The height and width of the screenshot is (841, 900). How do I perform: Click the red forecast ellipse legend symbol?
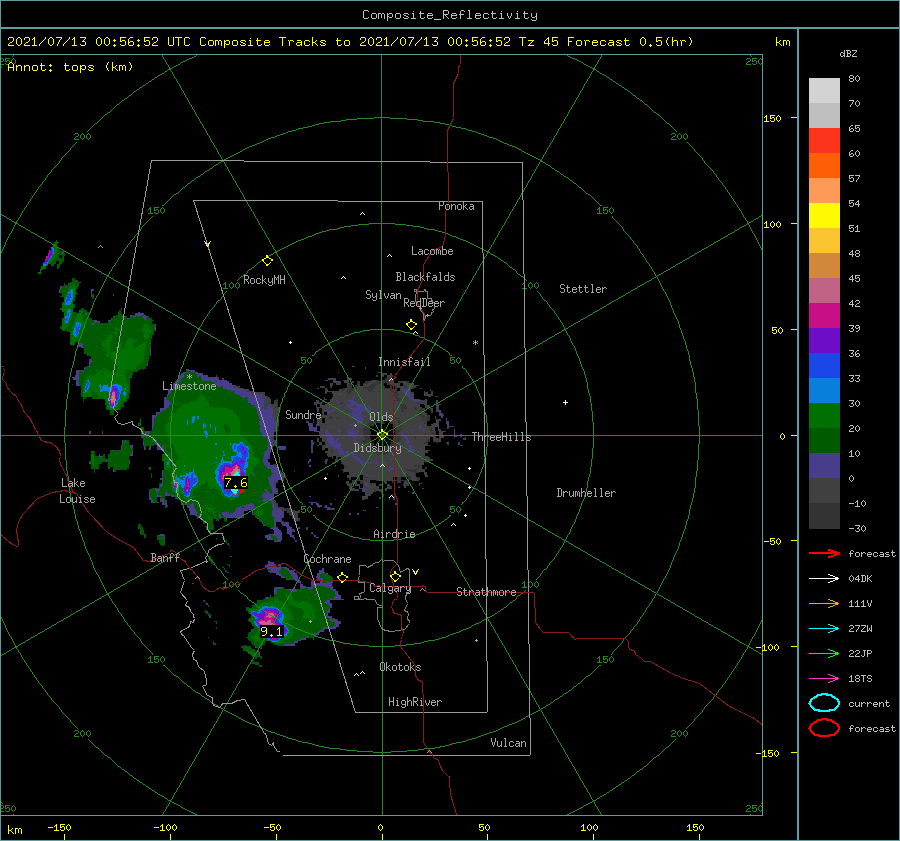click(x=824, y=728)
